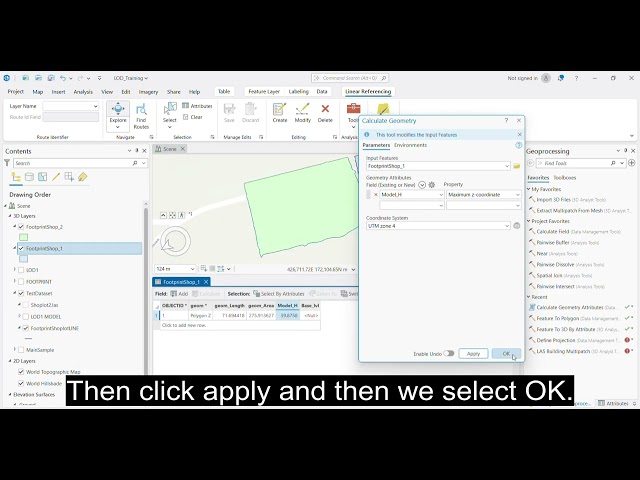640x480 pixels.
Task: Browse for Input Features folder icon
Action: click(x=517, y=166)
